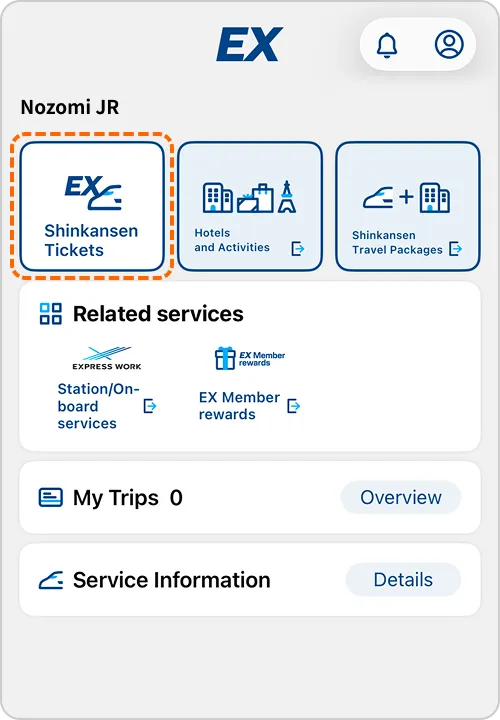This screenshot has width=500, height=720.
Task: Click the Service Information train icon
Action: (51, 580)
